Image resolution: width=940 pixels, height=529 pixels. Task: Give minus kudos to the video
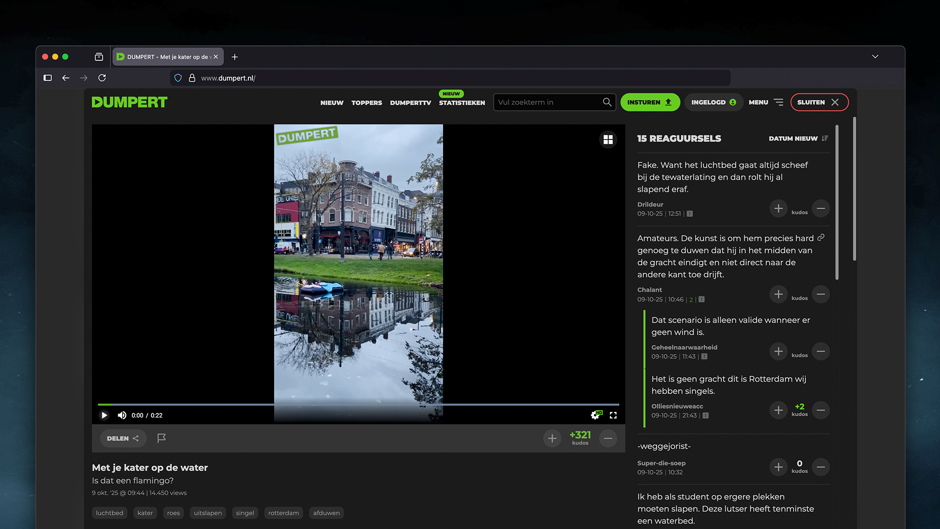[x=608, y=438]
